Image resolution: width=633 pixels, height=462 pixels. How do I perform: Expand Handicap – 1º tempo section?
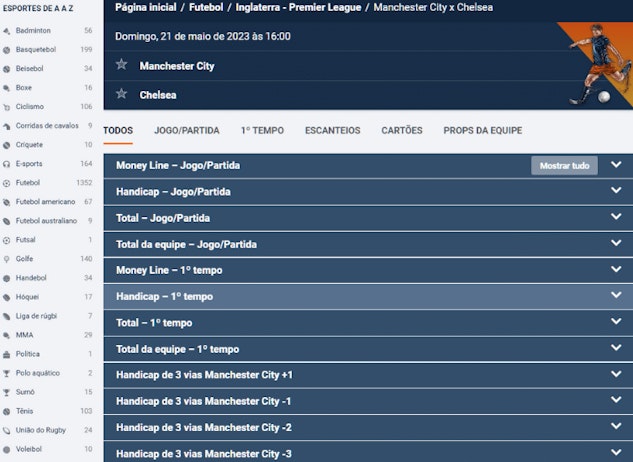(615, 296)
